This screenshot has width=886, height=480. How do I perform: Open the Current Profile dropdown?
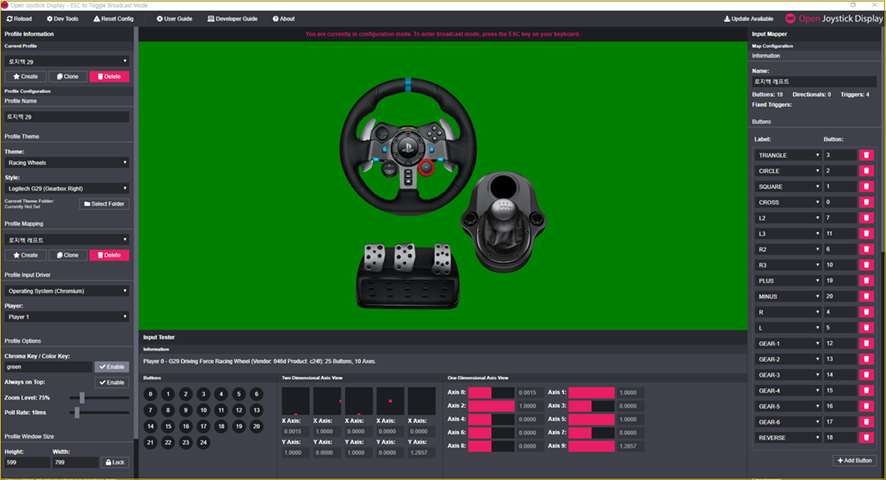[67, 61]
